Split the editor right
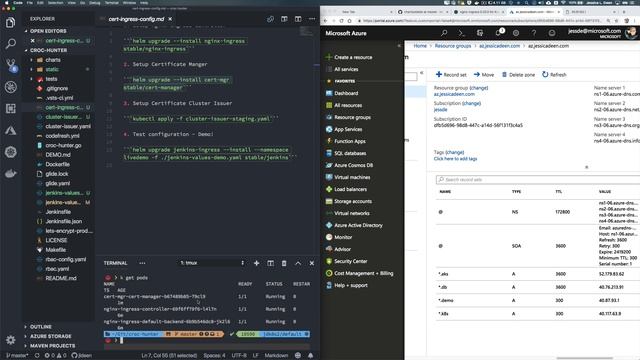 click(298, 19)
